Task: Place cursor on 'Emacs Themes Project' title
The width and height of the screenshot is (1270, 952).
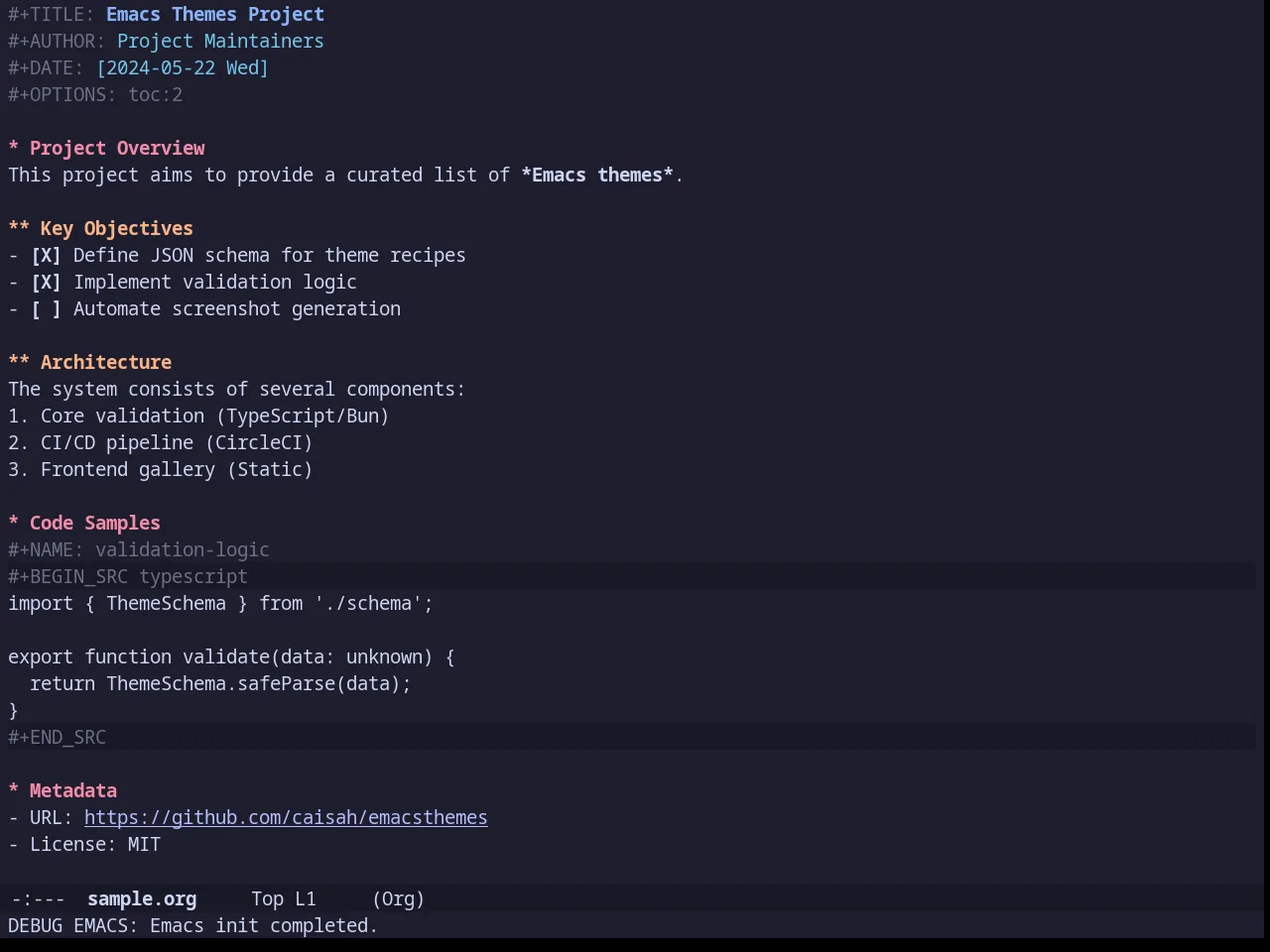Action: click(x=215, y=14)
